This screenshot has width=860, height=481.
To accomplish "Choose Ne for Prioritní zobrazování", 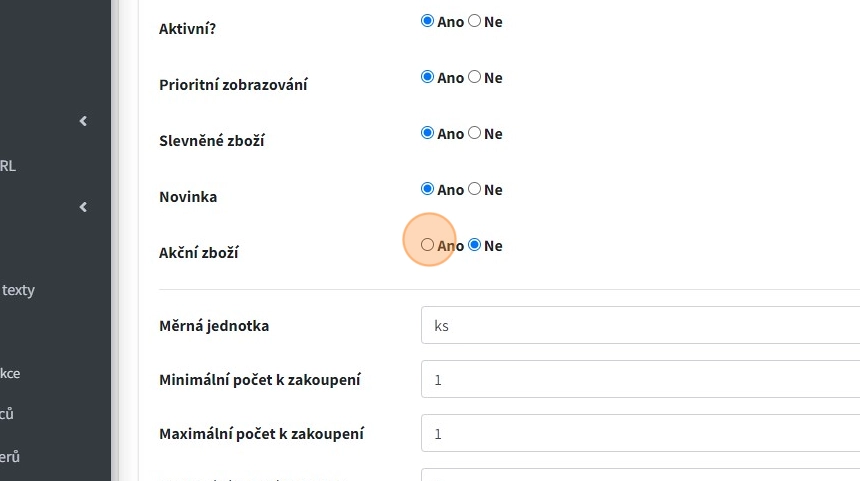I will 475,77.
